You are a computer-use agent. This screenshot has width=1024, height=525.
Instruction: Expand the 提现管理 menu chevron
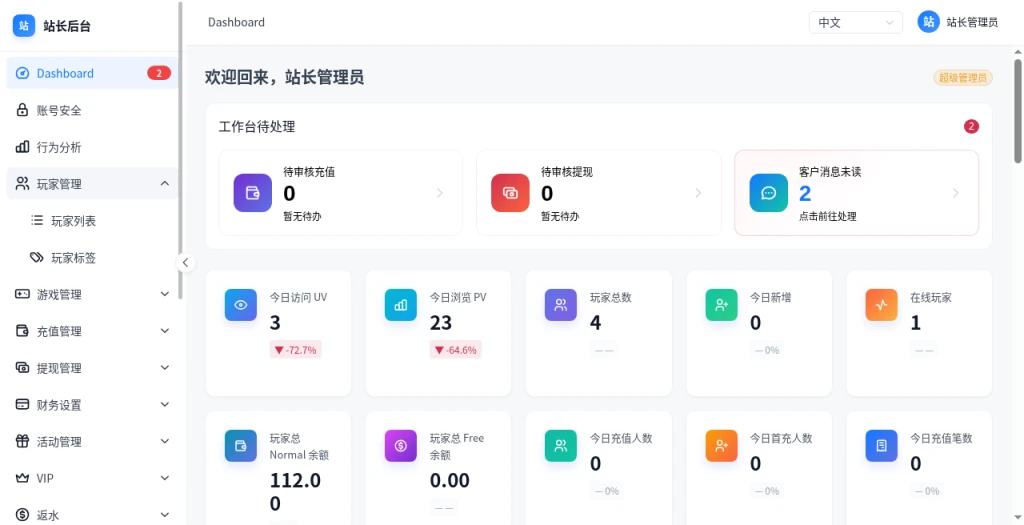coord(165,368)
